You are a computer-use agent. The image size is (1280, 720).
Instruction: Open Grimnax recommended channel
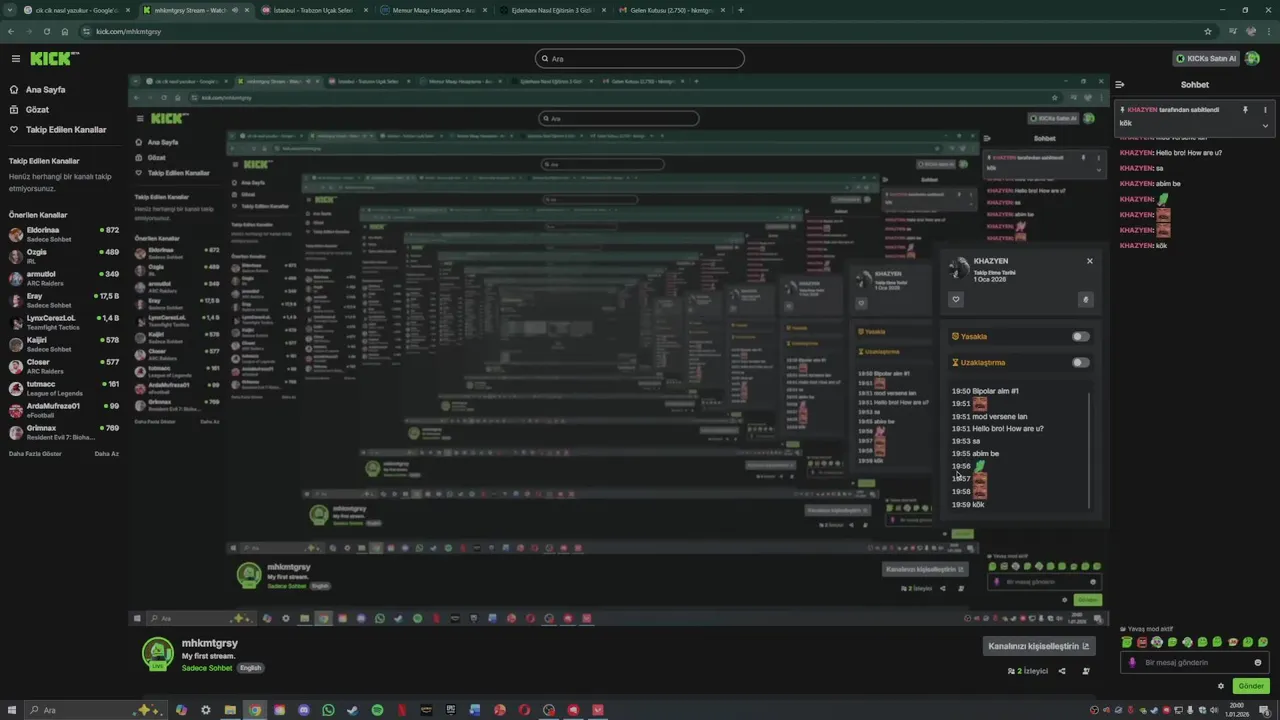click(64, 432)
